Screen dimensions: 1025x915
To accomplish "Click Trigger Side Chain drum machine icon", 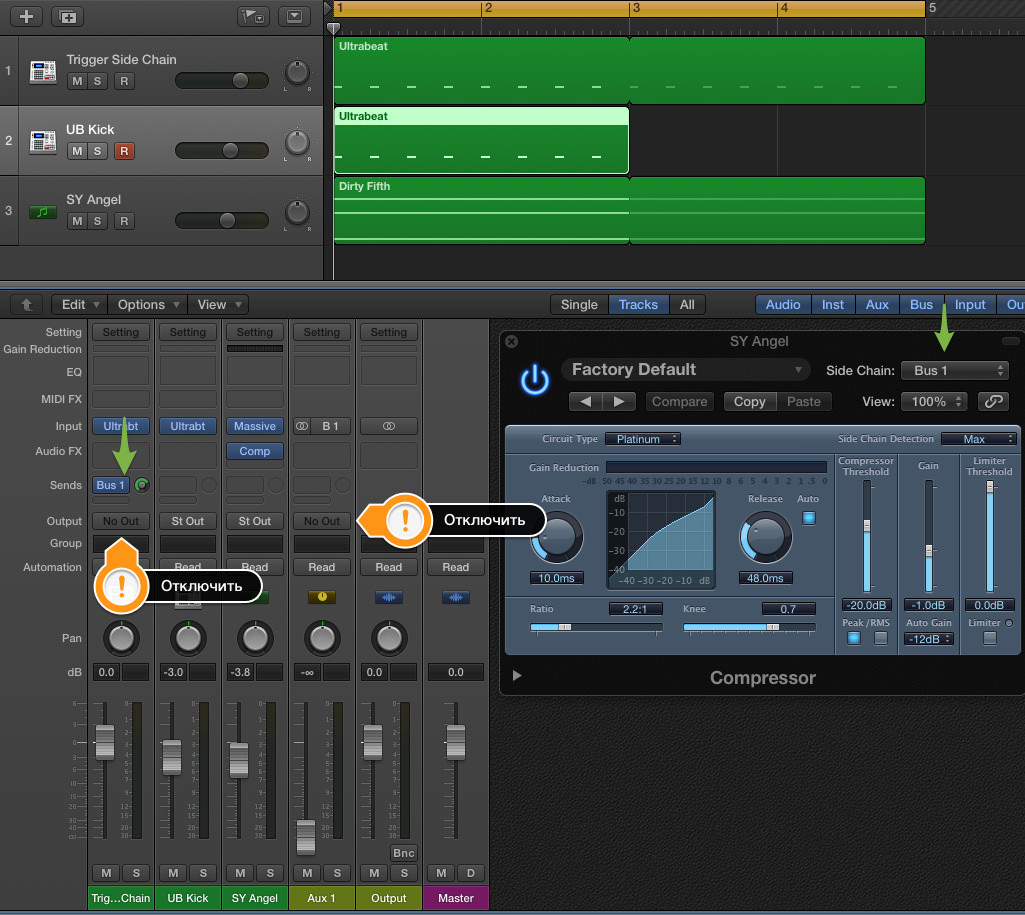I will click(43, 71).
